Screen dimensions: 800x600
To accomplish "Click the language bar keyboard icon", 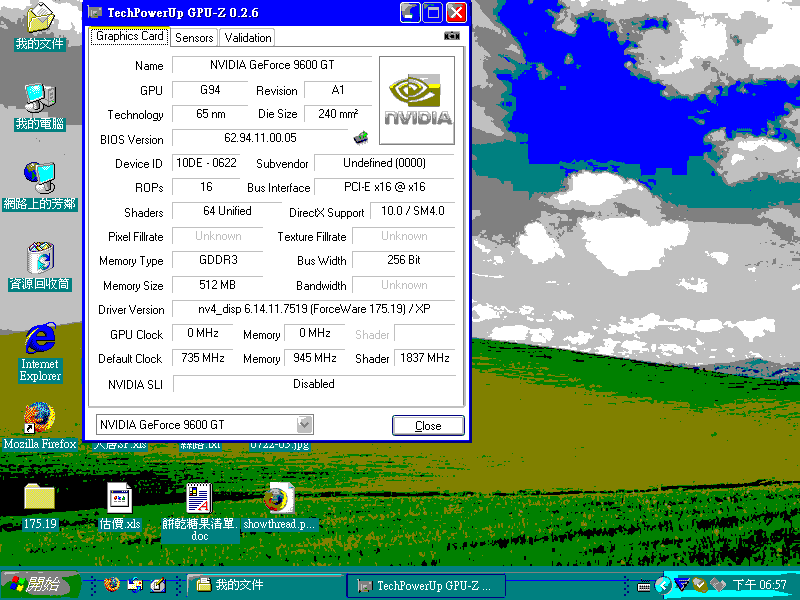I will [644, 586].
